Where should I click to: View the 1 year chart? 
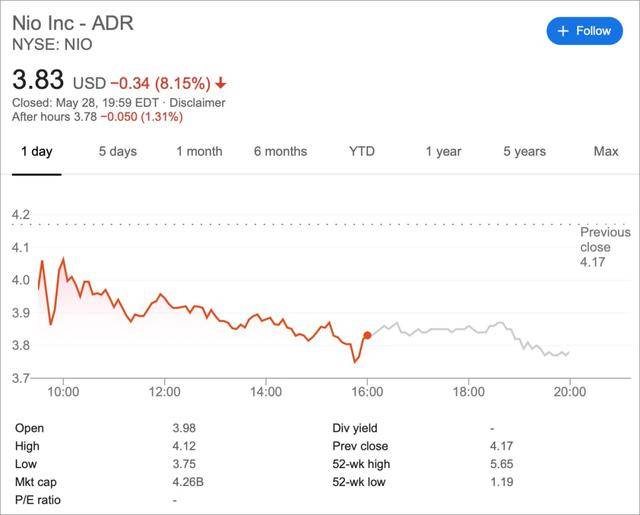(x=443, y=152)
